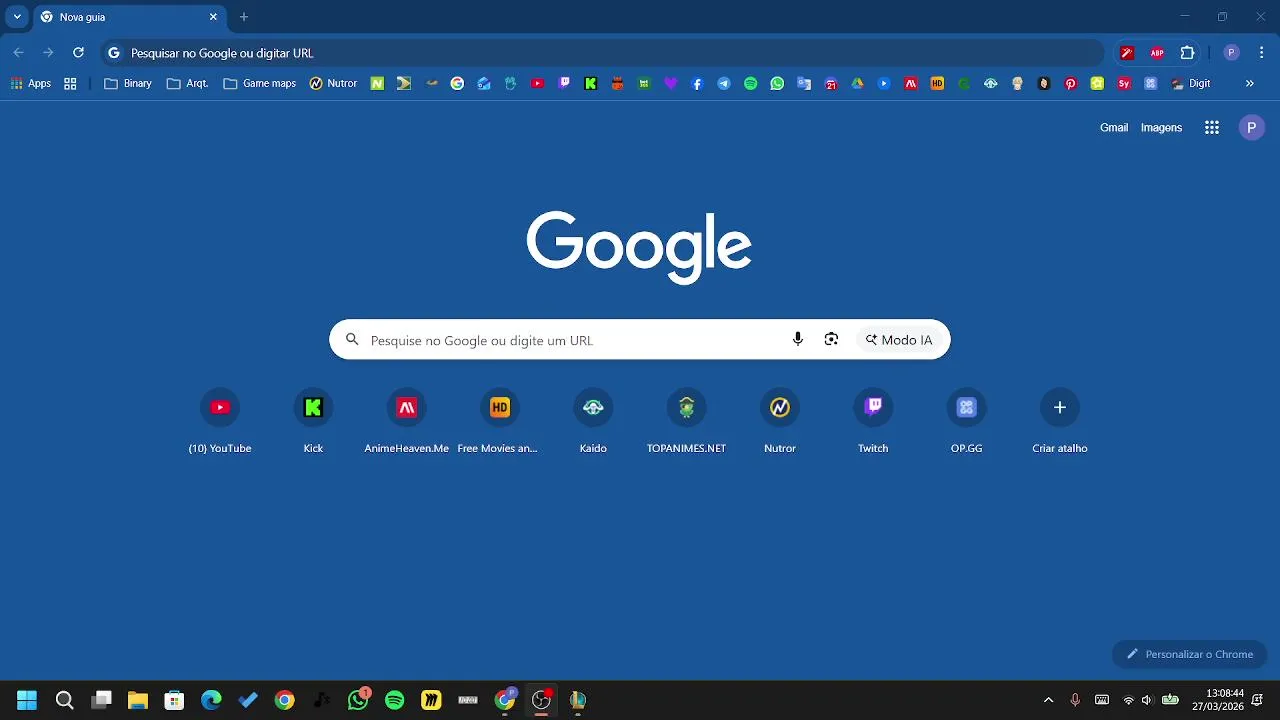
Task: Open the Chrome profile P button in the toolbar
Action: click(1232, 53)
